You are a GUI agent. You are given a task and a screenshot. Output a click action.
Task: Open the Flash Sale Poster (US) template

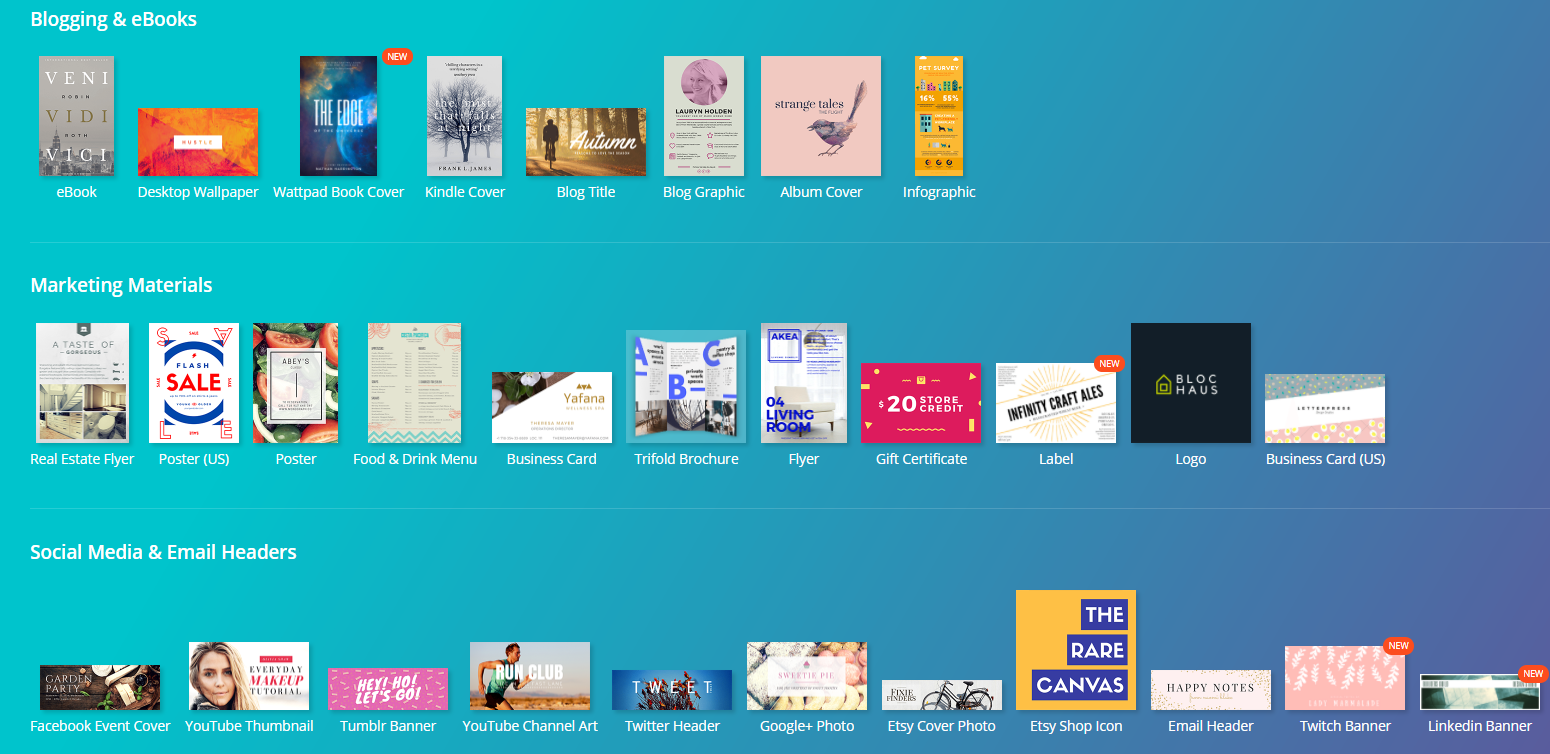tap(193, 382)
